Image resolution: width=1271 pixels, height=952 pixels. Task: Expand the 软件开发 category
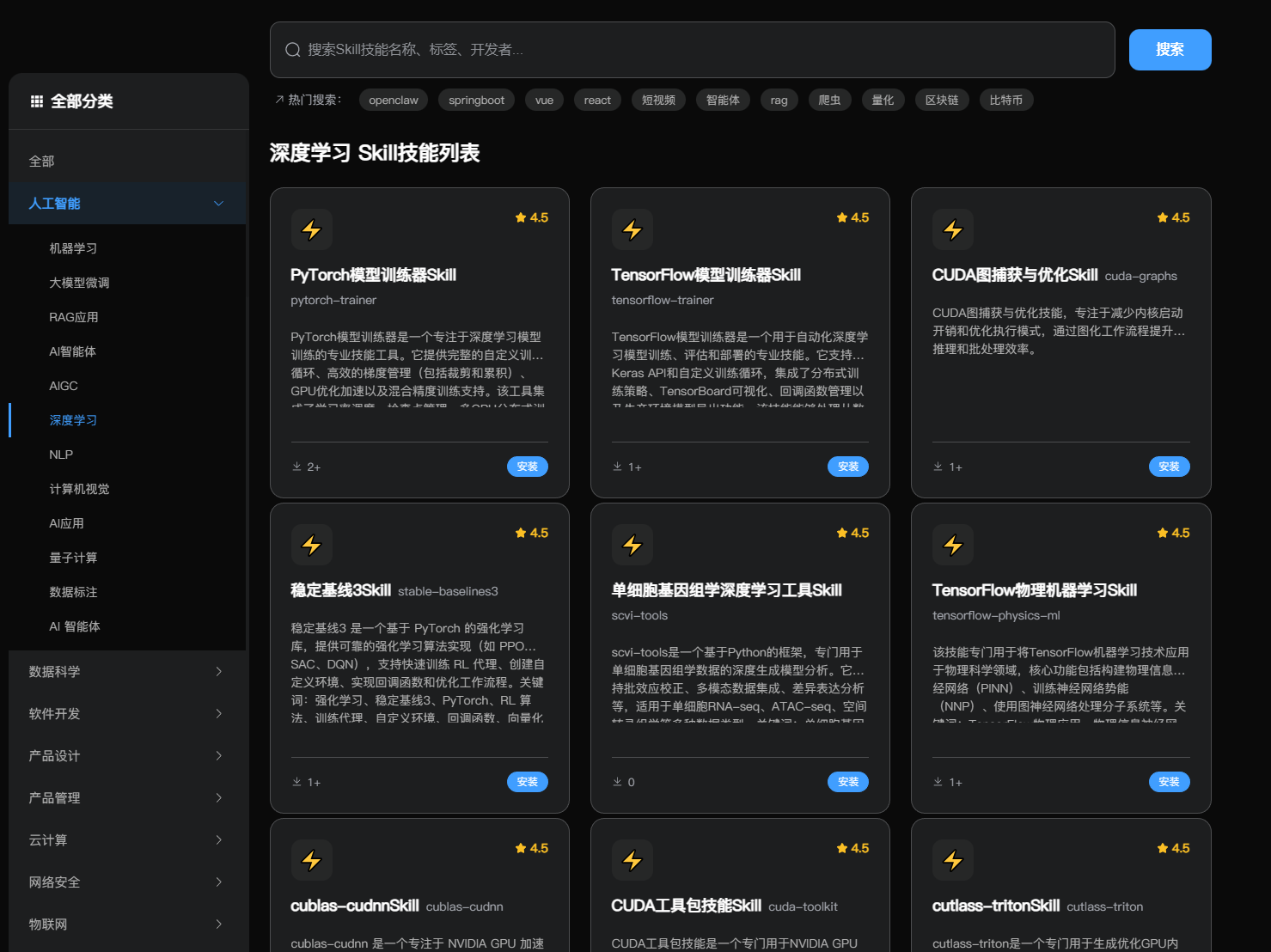127,713
